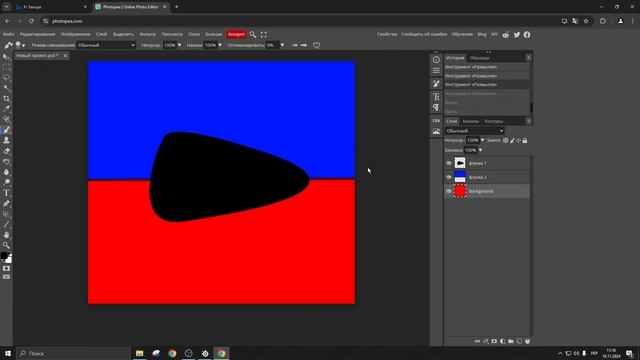Switch to the Каналы tab

[x=471, y=121]
